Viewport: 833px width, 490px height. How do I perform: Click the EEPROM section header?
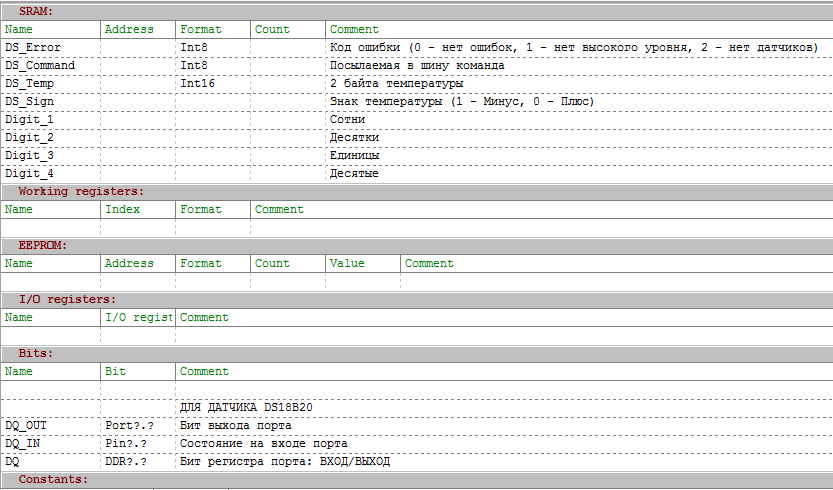point(43,245)
